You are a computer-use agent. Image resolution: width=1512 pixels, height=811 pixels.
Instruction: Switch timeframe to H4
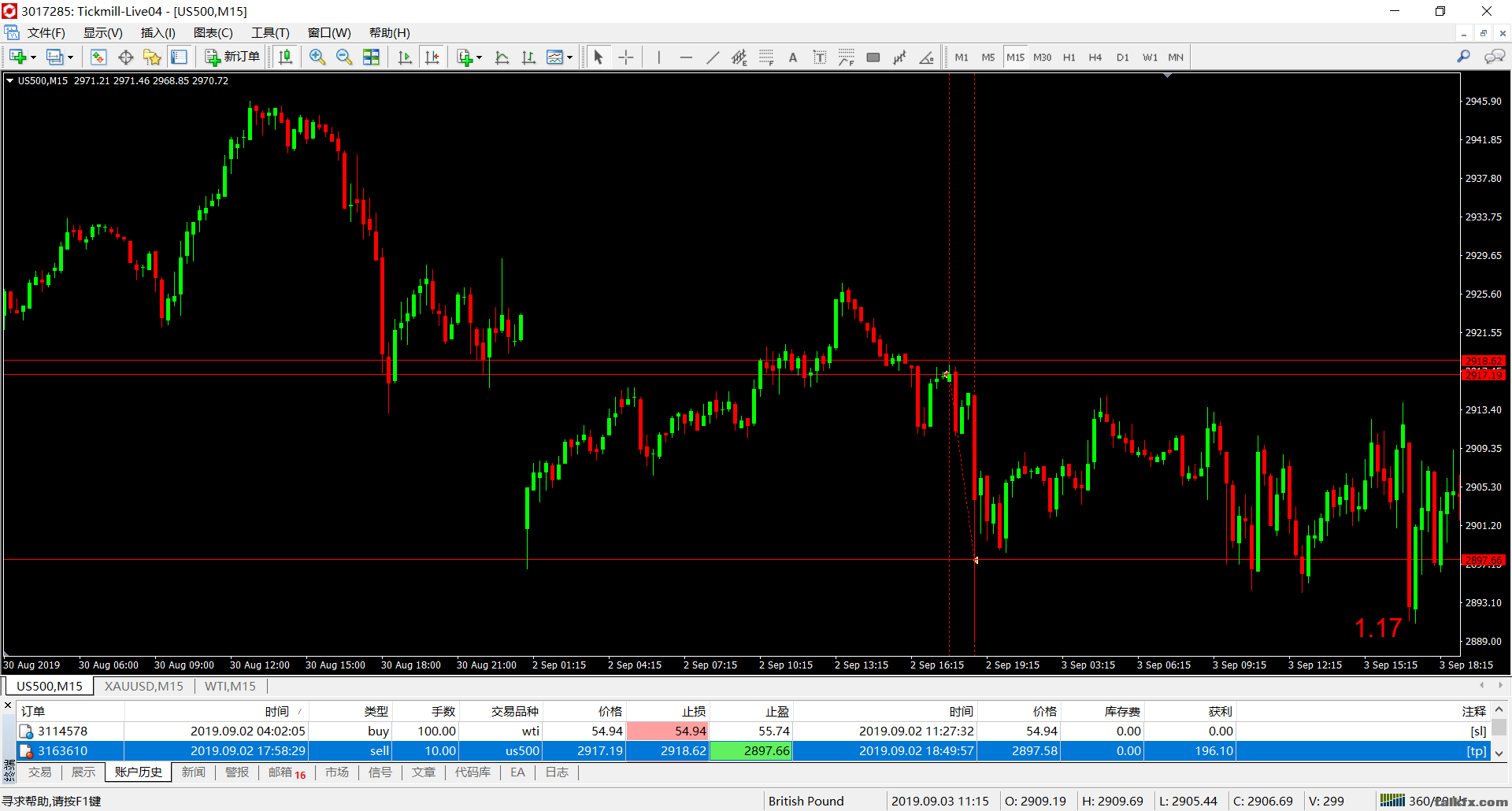1095,57
